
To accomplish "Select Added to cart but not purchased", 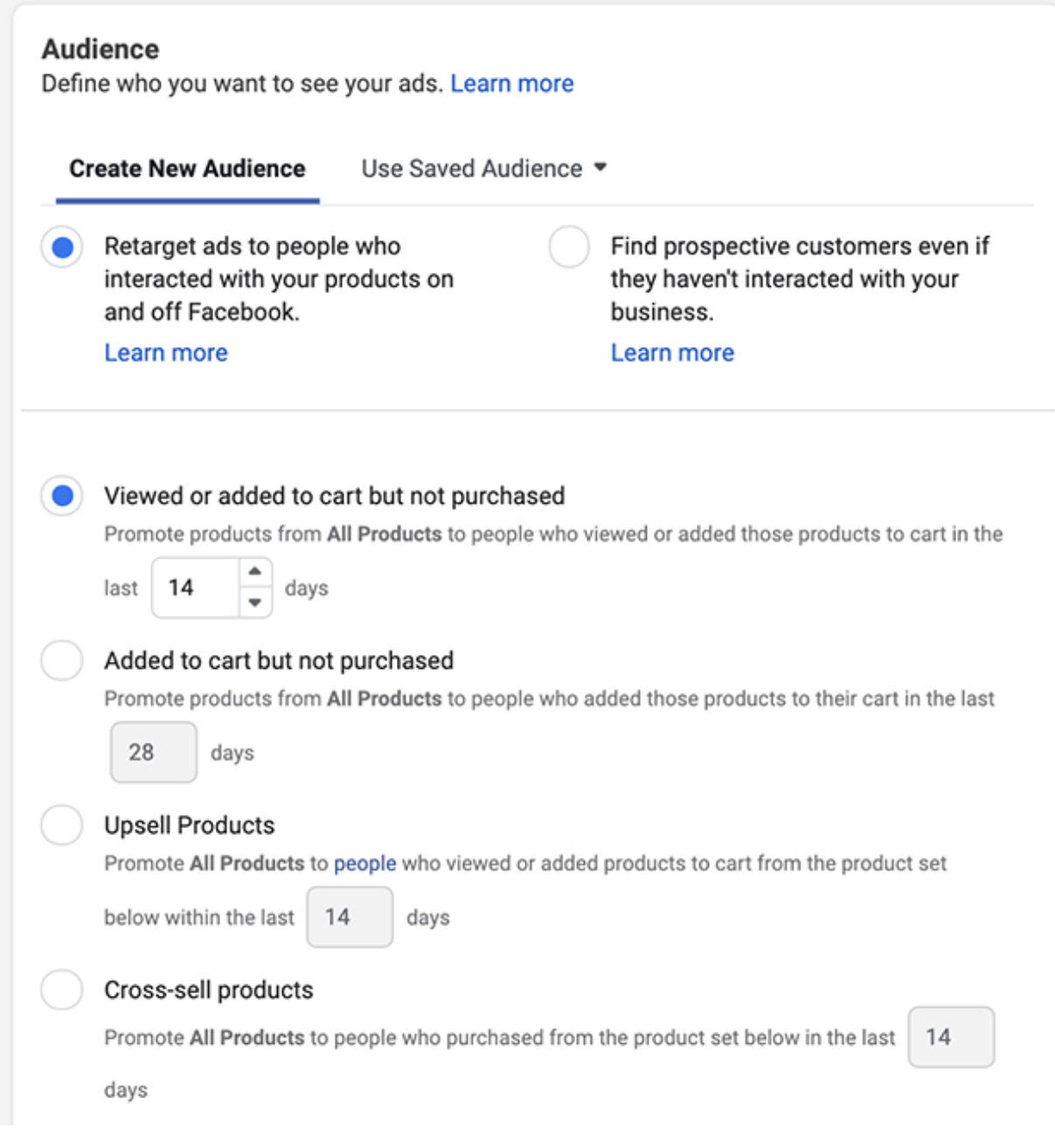I will coord(62,660).
